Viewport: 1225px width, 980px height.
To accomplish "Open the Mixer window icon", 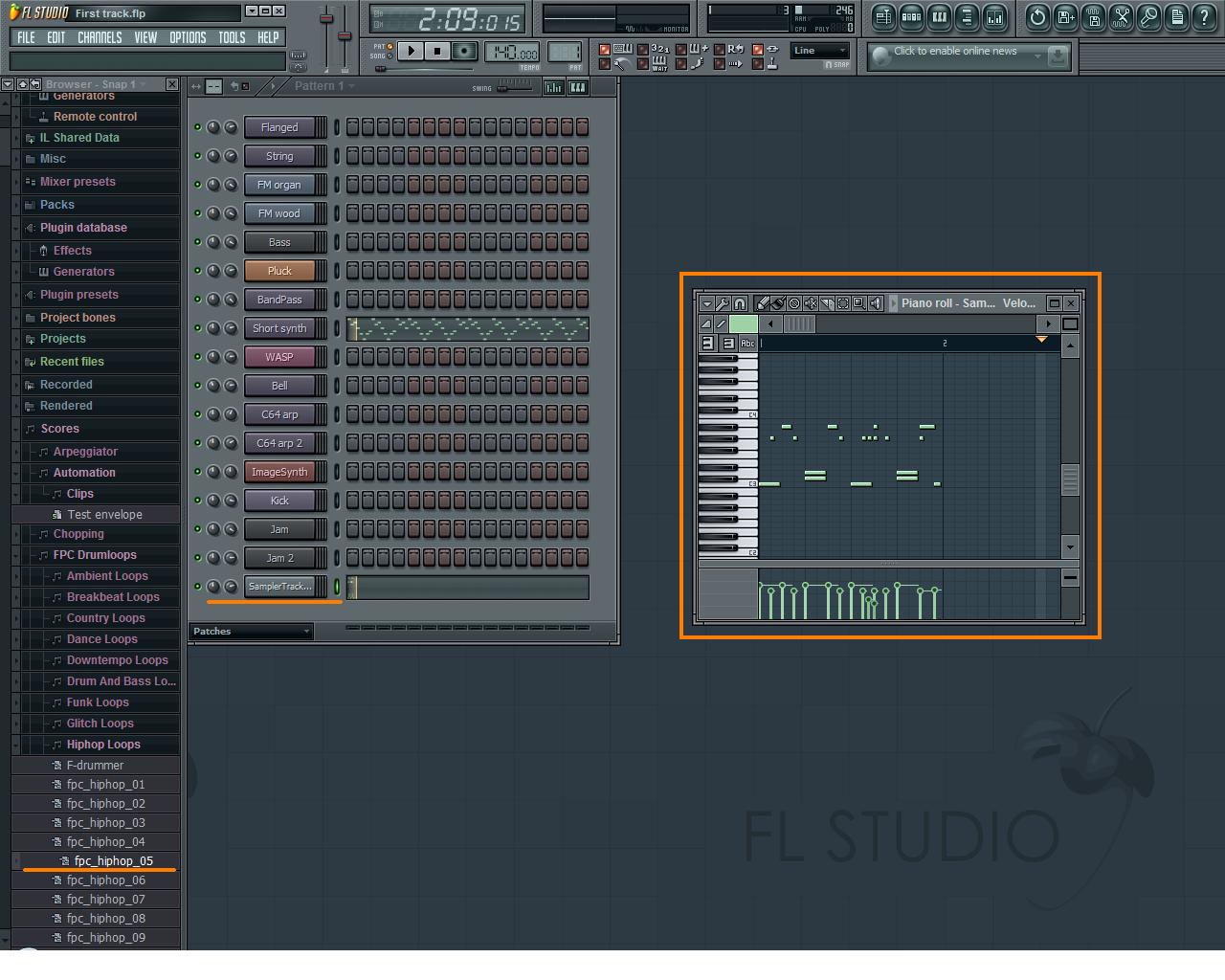I will 995,16.
